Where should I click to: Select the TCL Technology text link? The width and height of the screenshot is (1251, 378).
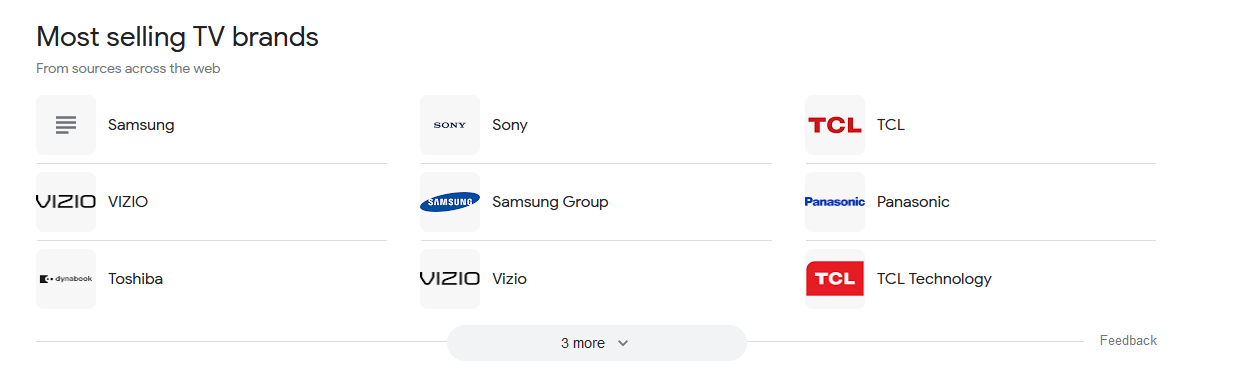(934, 279)
